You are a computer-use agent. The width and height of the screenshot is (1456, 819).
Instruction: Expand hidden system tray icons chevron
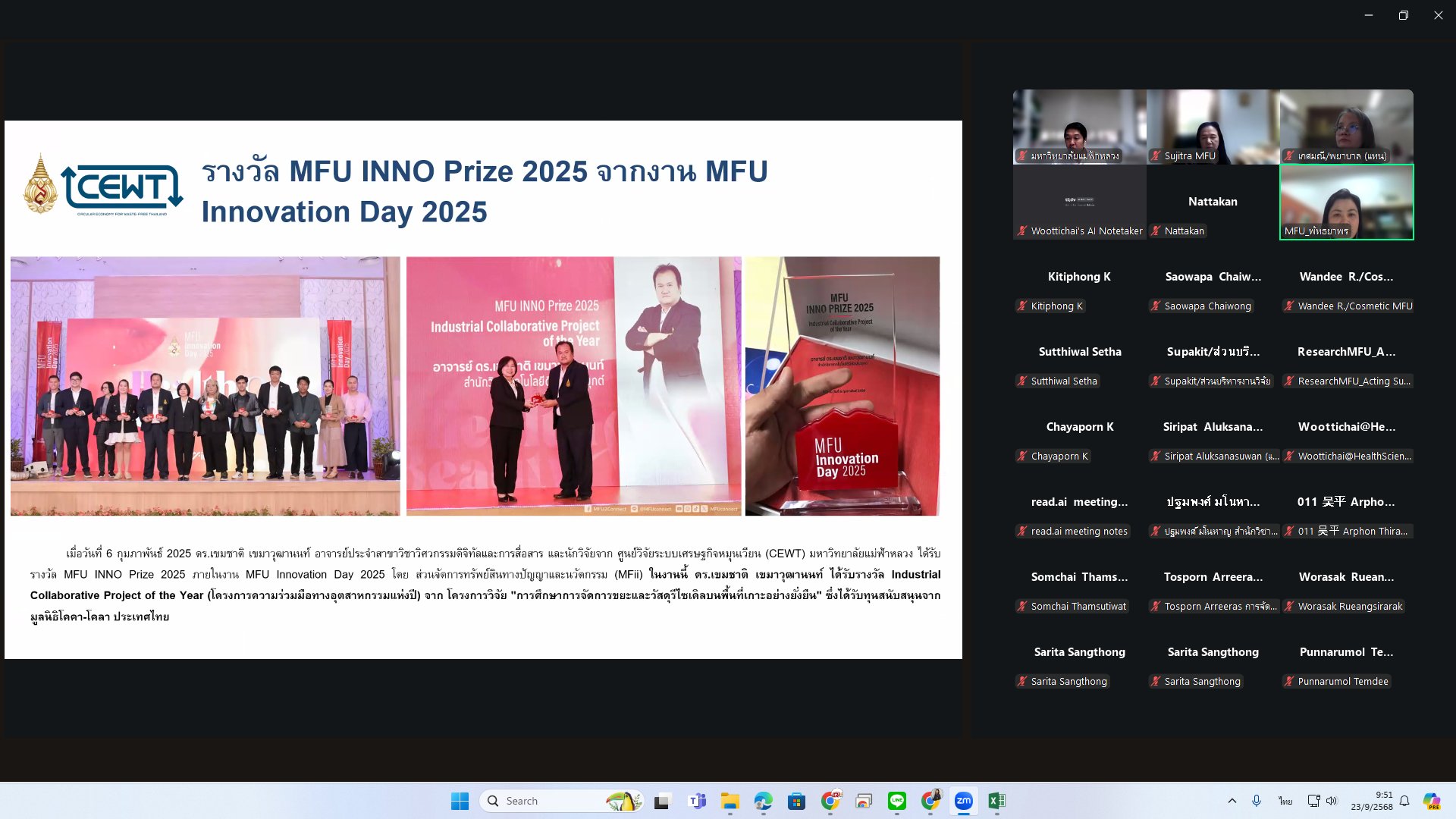(x=1232, y=801)
